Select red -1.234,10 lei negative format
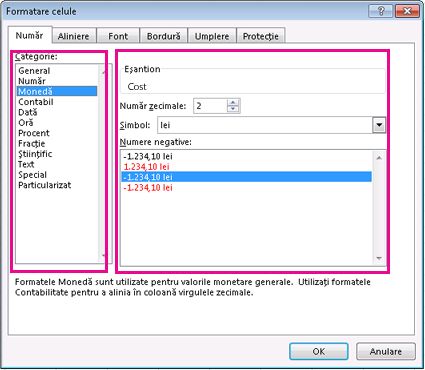The width and height of the screenshot is (425, 370). pyautogui.click(x=247, y=187)
